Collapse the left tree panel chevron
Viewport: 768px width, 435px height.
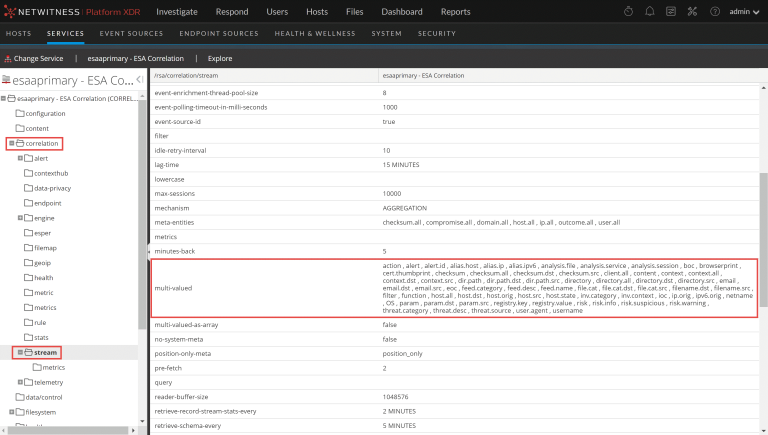[140, 79]
